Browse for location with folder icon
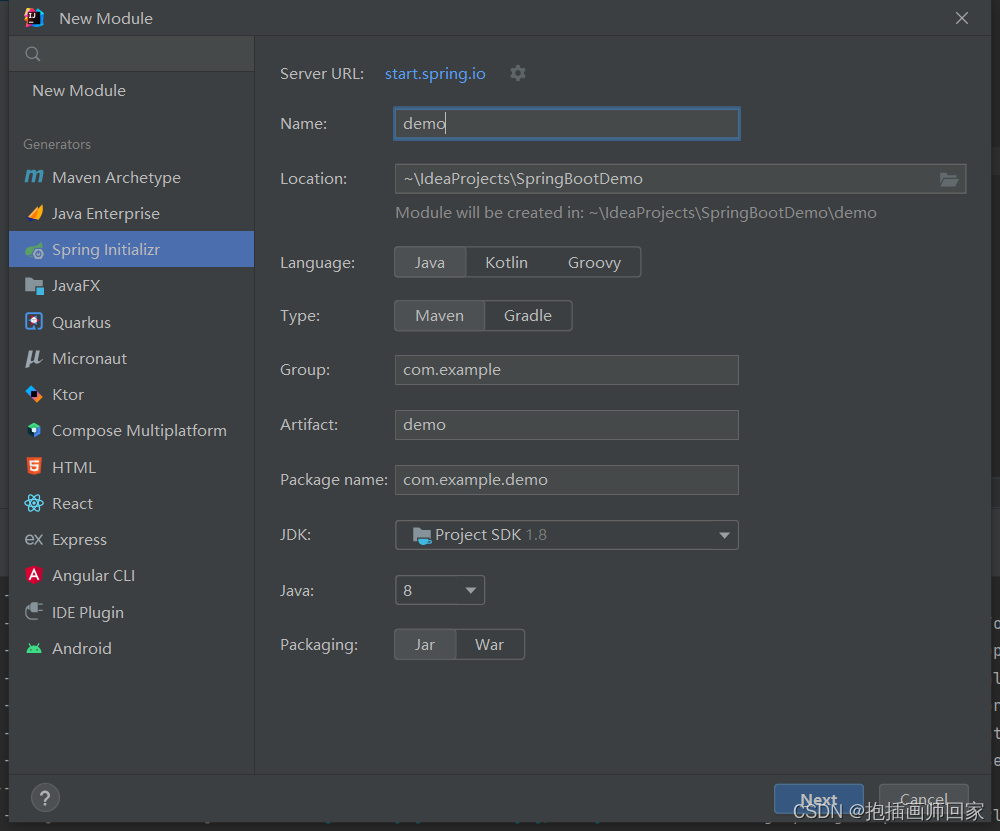1000x831 pixels. pyautogui.click(x=949, y=179)
